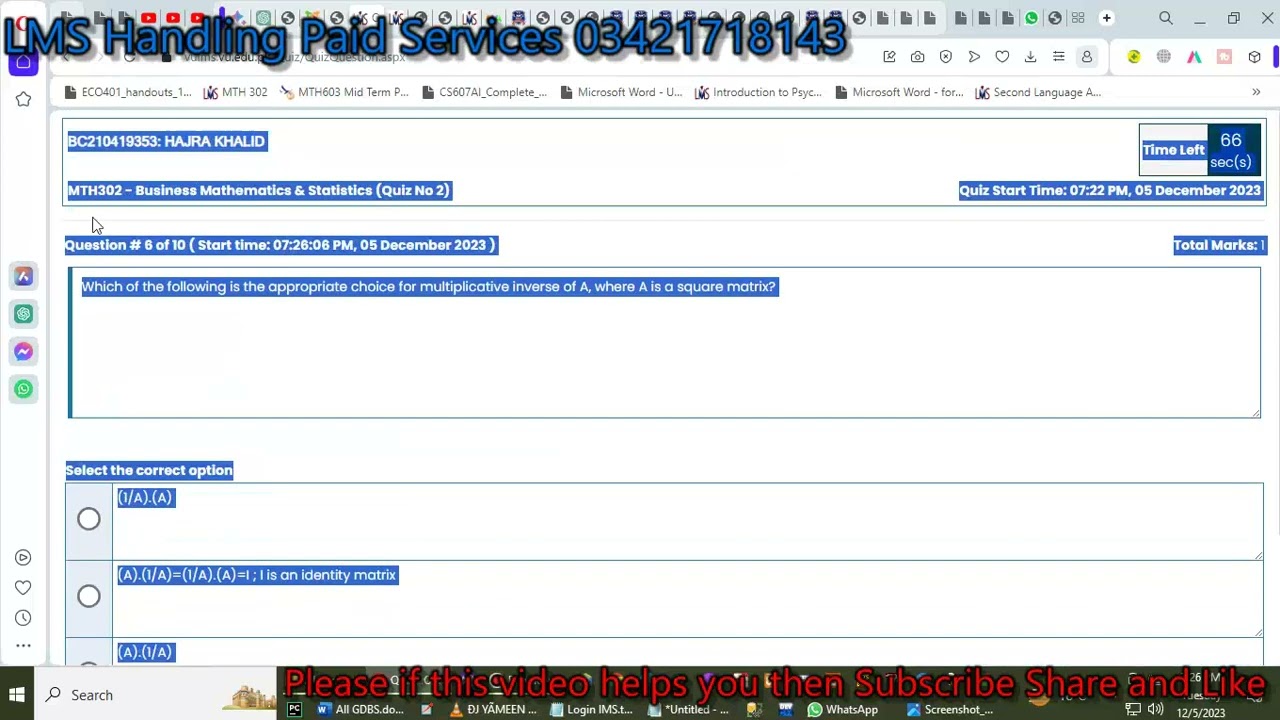The width and height of the screenshot is (1280, 720).
Task: Click the gray globe extension icon
Action: click(x=1164, y=57)
